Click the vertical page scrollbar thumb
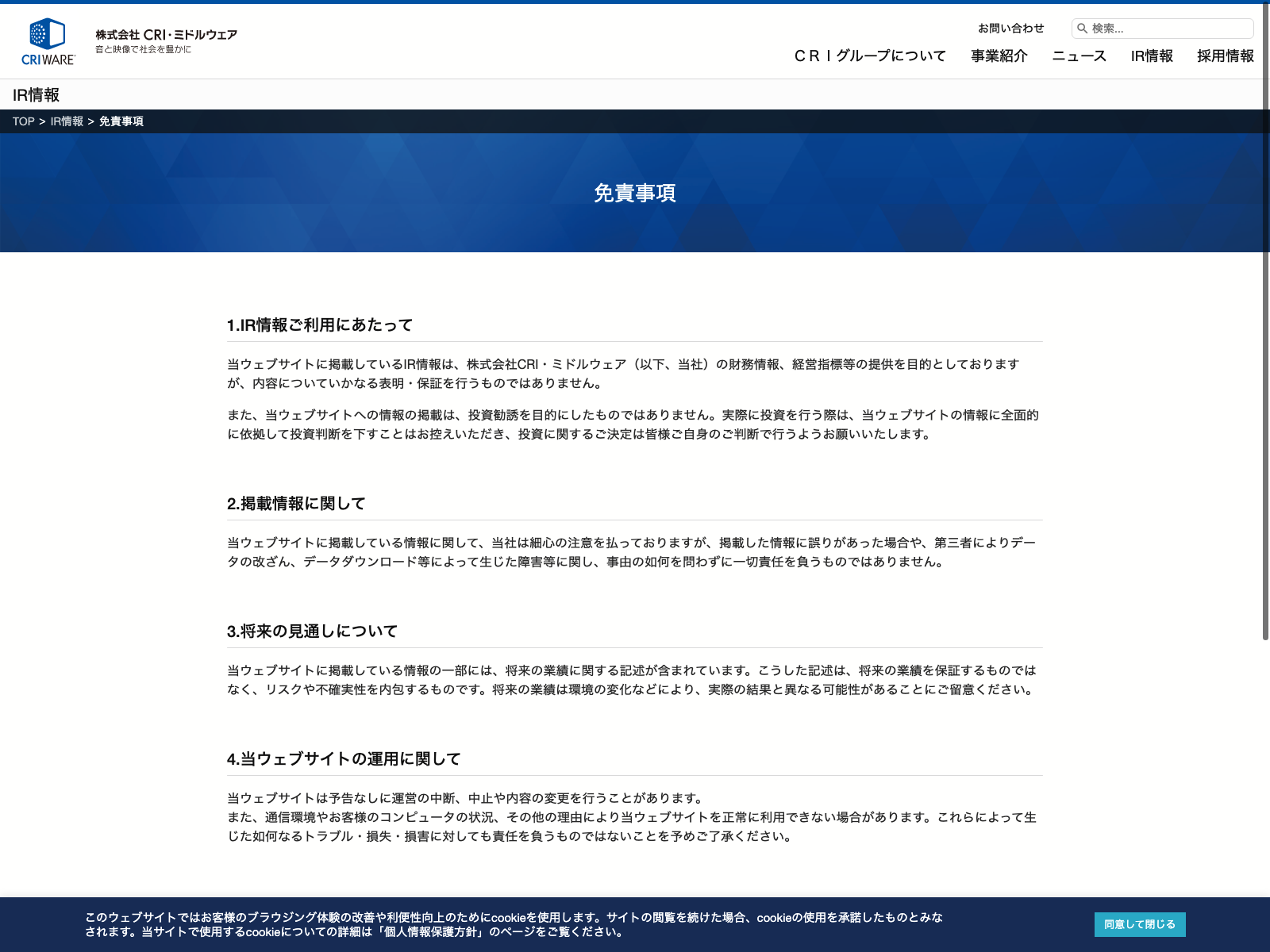 click(x=1265, y=317)
